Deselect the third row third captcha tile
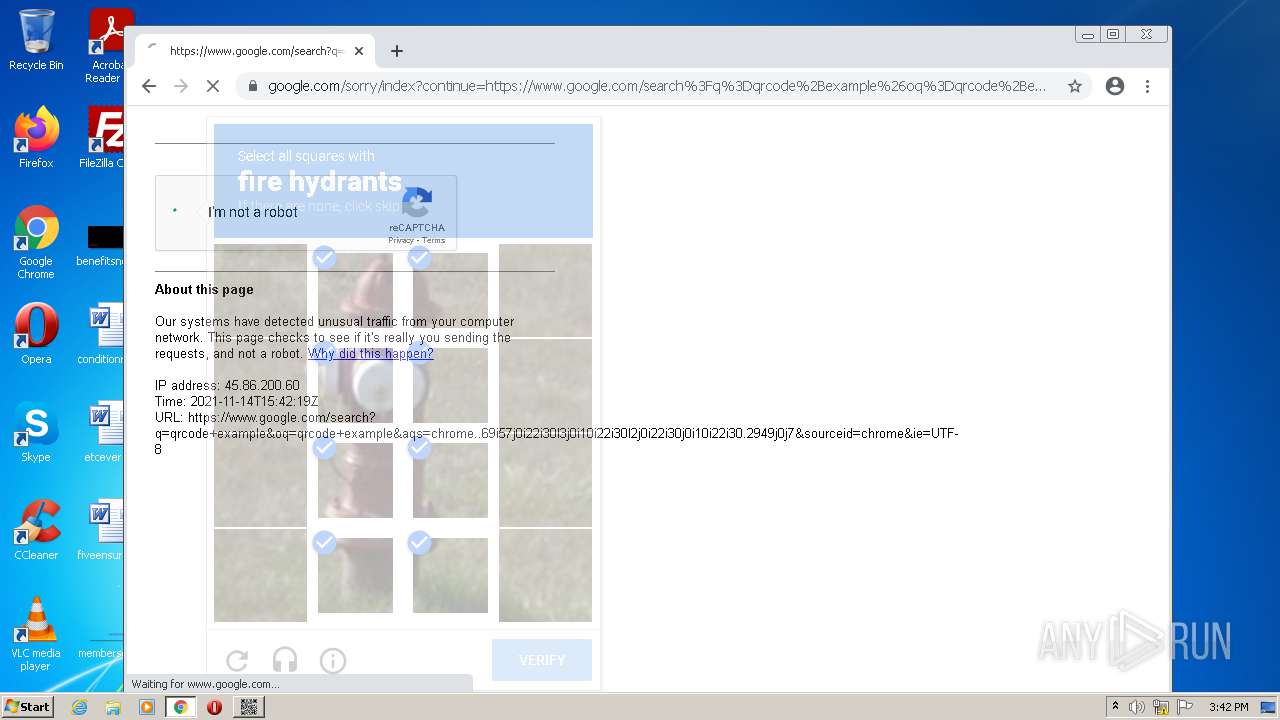1280x720 pixels. (450, 481)
